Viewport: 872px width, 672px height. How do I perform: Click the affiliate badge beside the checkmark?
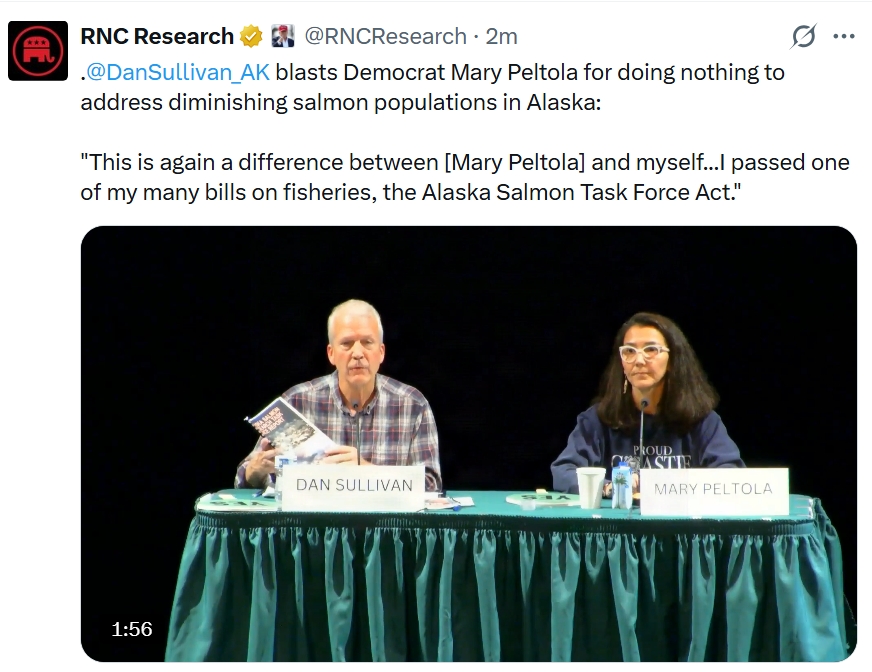coord(283,36)
